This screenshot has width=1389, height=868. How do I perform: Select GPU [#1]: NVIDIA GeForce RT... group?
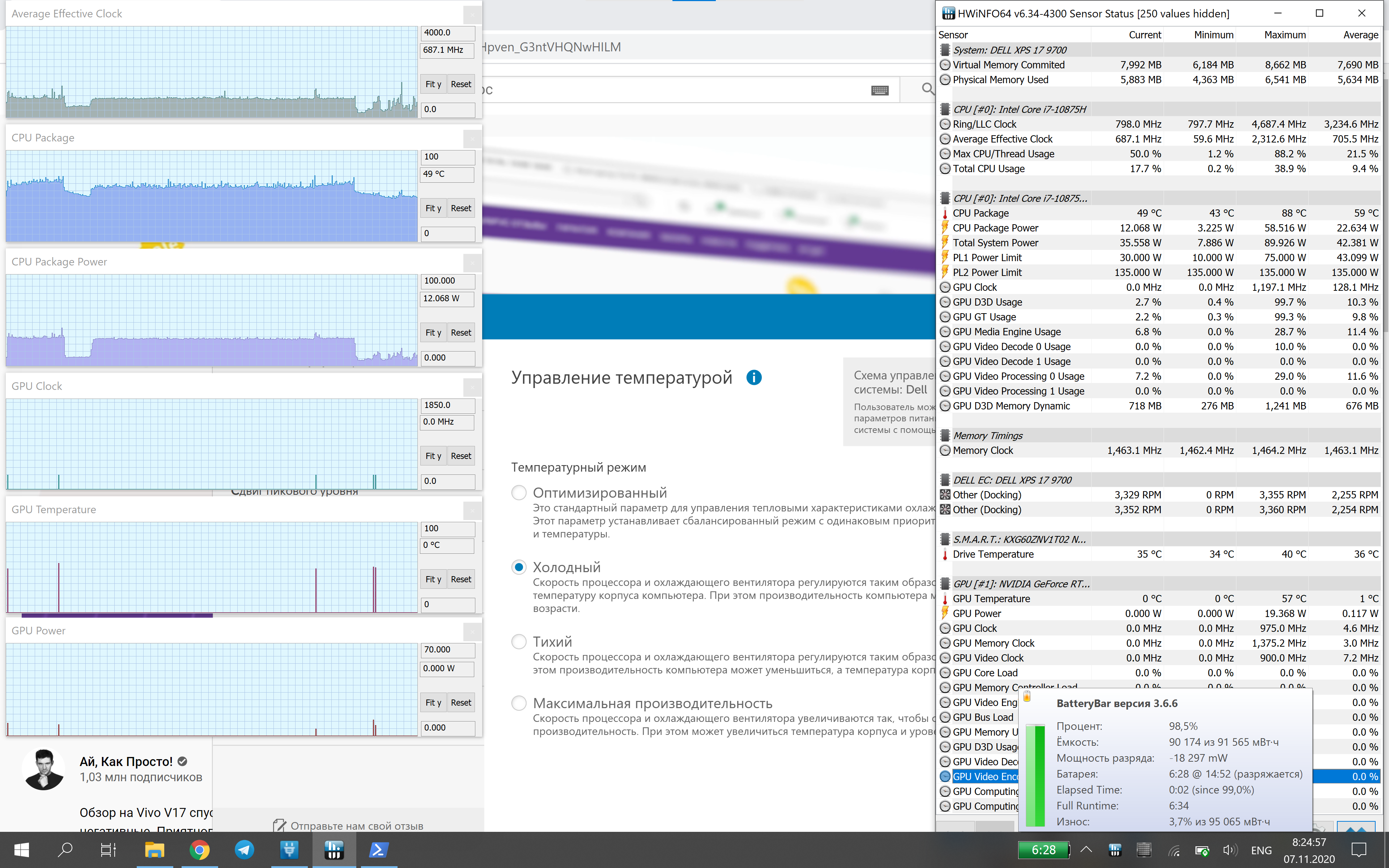1159,584
